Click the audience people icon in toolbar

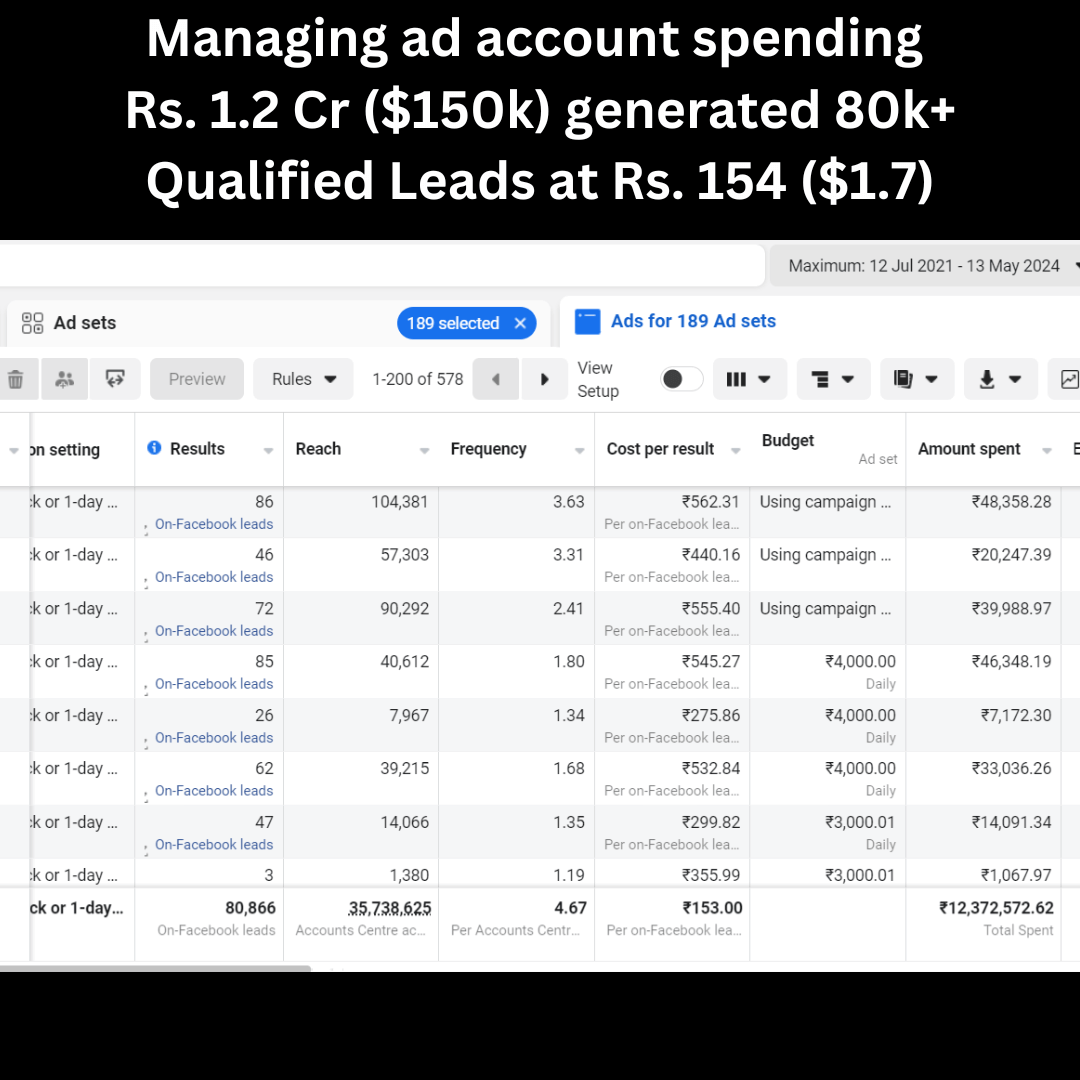point(65,379)
